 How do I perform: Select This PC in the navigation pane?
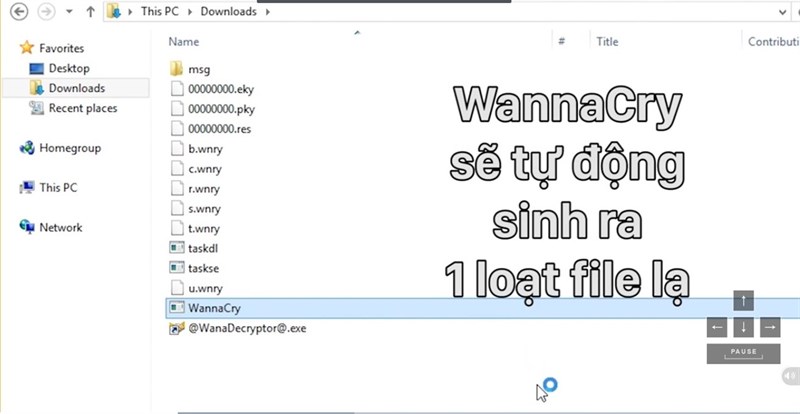point(58,188)
